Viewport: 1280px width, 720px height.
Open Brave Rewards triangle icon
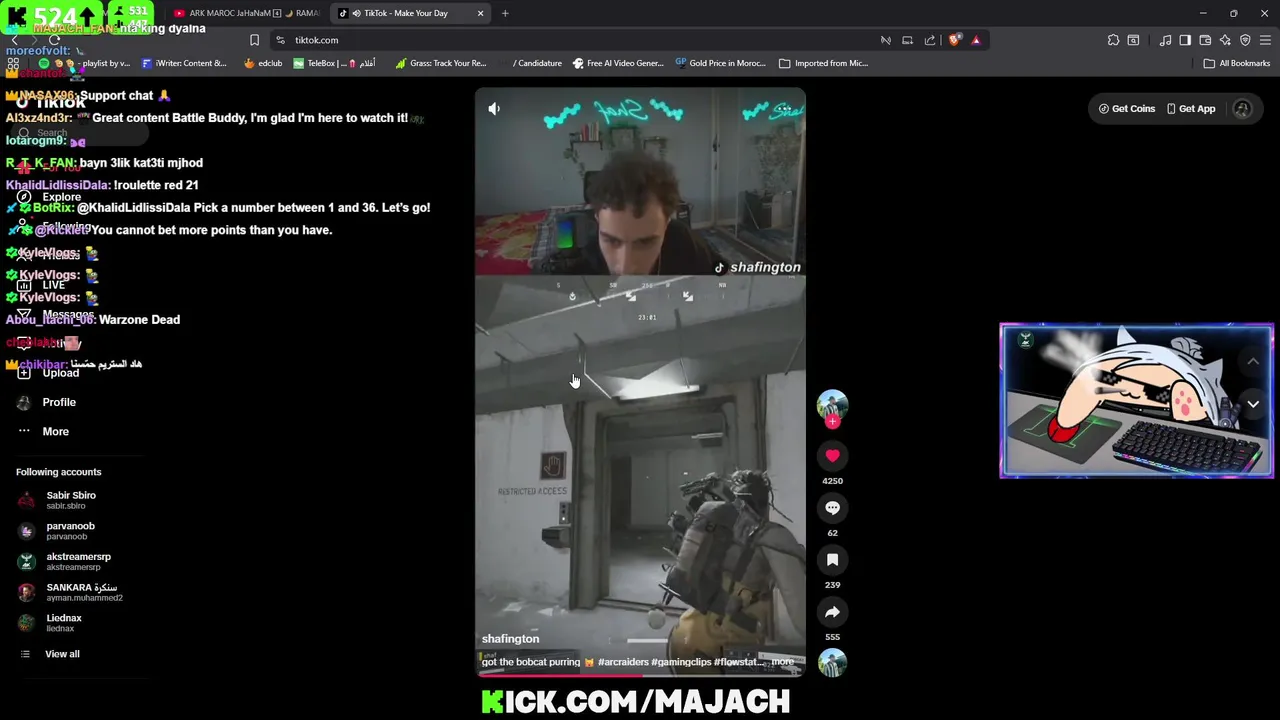click(x=976, y=40)
